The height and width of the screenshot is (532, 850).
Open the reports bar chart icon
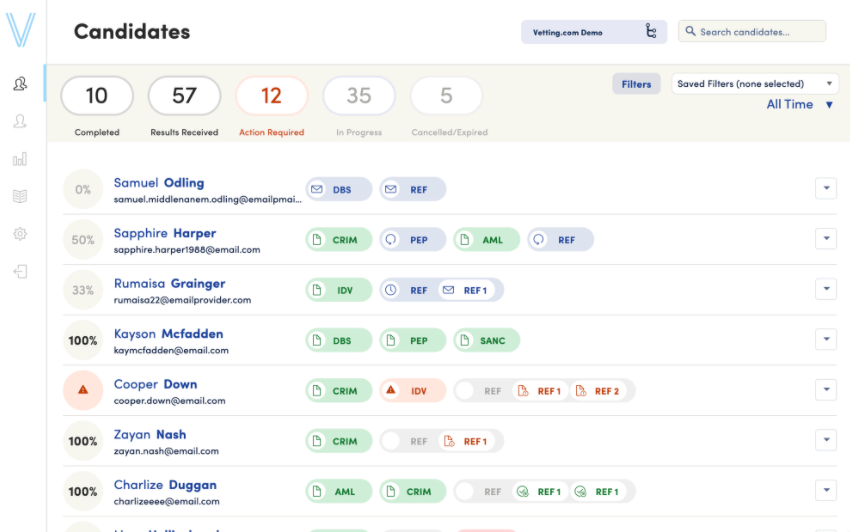tap(20, 159)
